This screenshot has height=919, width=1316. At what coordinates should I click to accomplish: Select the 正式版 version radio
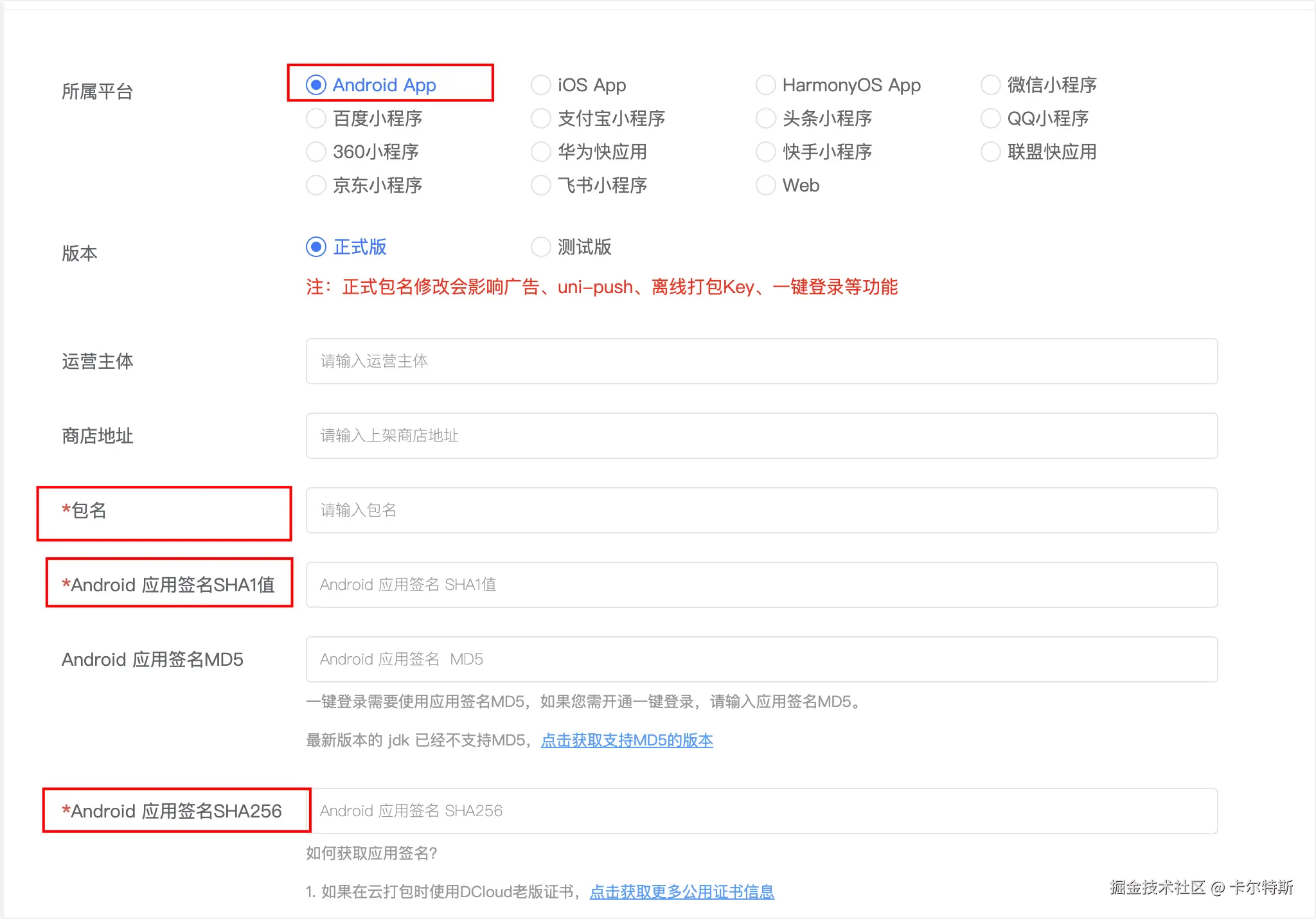click(x=316, y=247)
